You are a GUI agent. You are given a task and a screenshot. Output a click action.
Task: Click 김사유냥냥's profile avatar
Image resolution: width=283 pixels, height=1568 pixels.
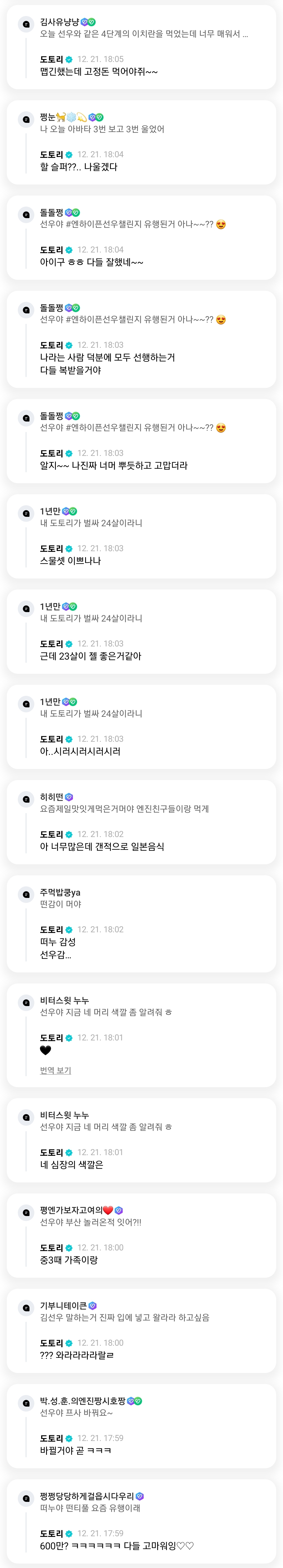25,24
